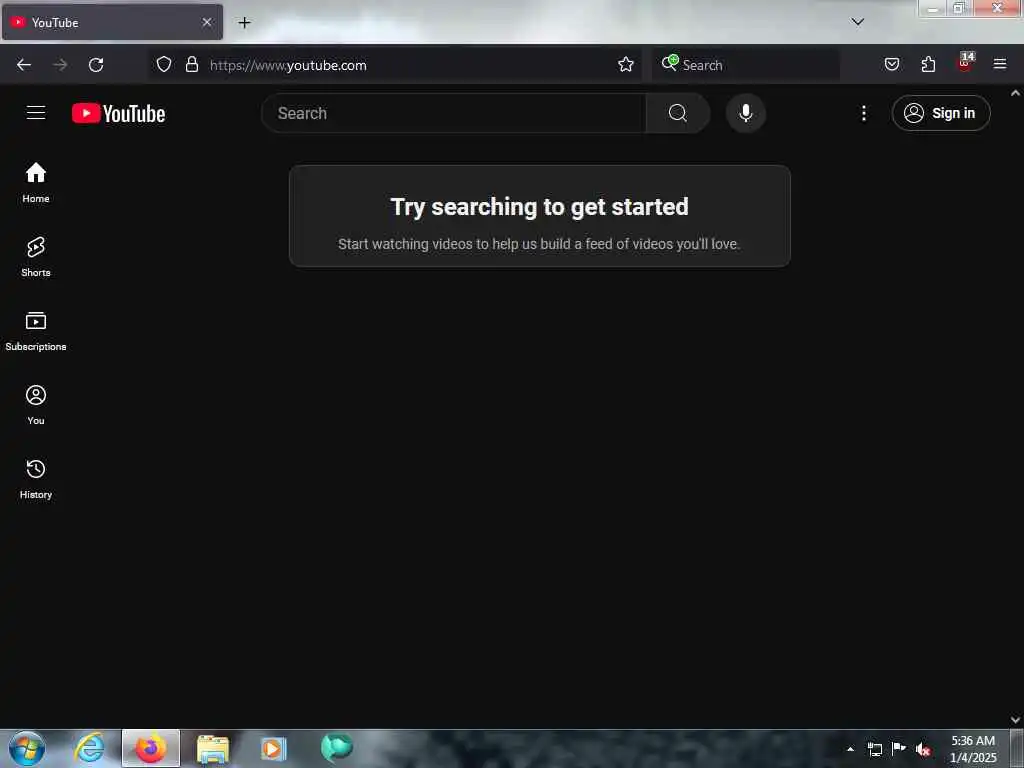Open the tracking protection shield icon
Image resolution: width=1024 pixels, height=768 pixels.
[164, 65]
